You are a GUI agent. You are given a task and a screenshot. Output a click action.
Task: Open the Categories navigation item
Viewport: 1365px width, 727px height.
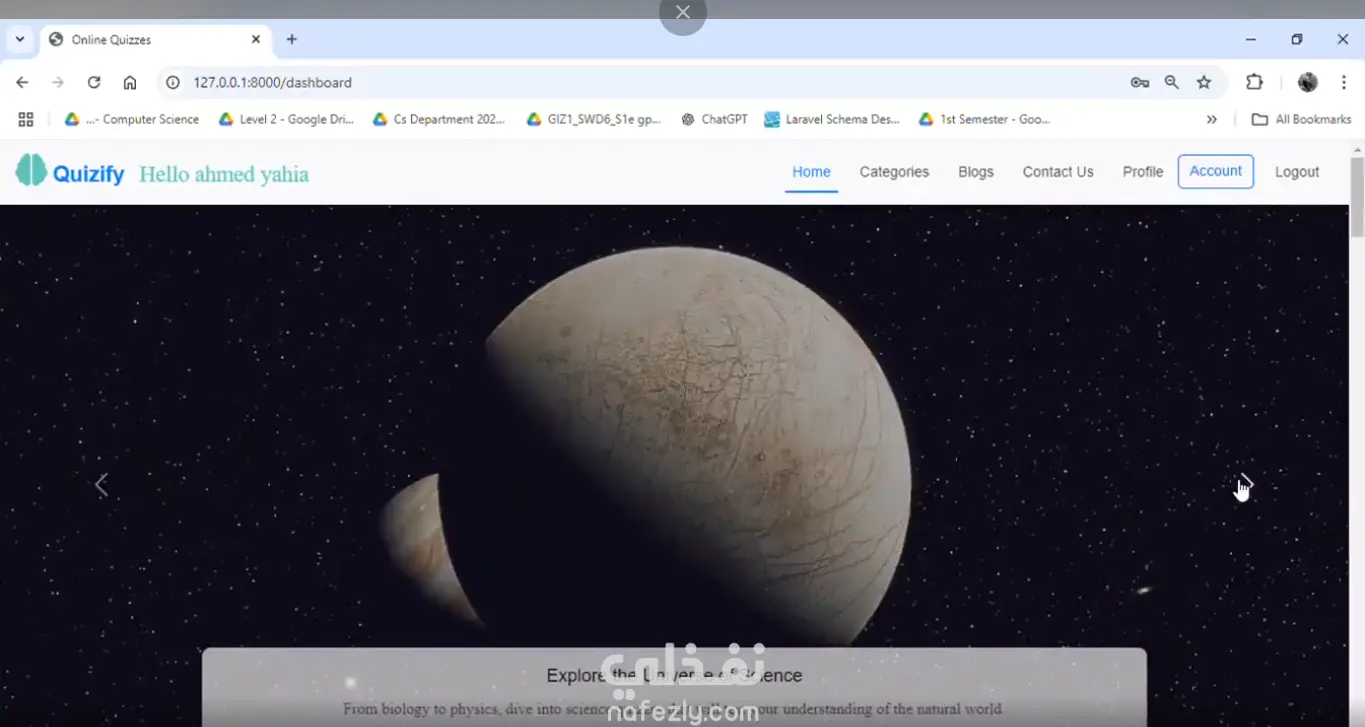click(x=894, y=172)
